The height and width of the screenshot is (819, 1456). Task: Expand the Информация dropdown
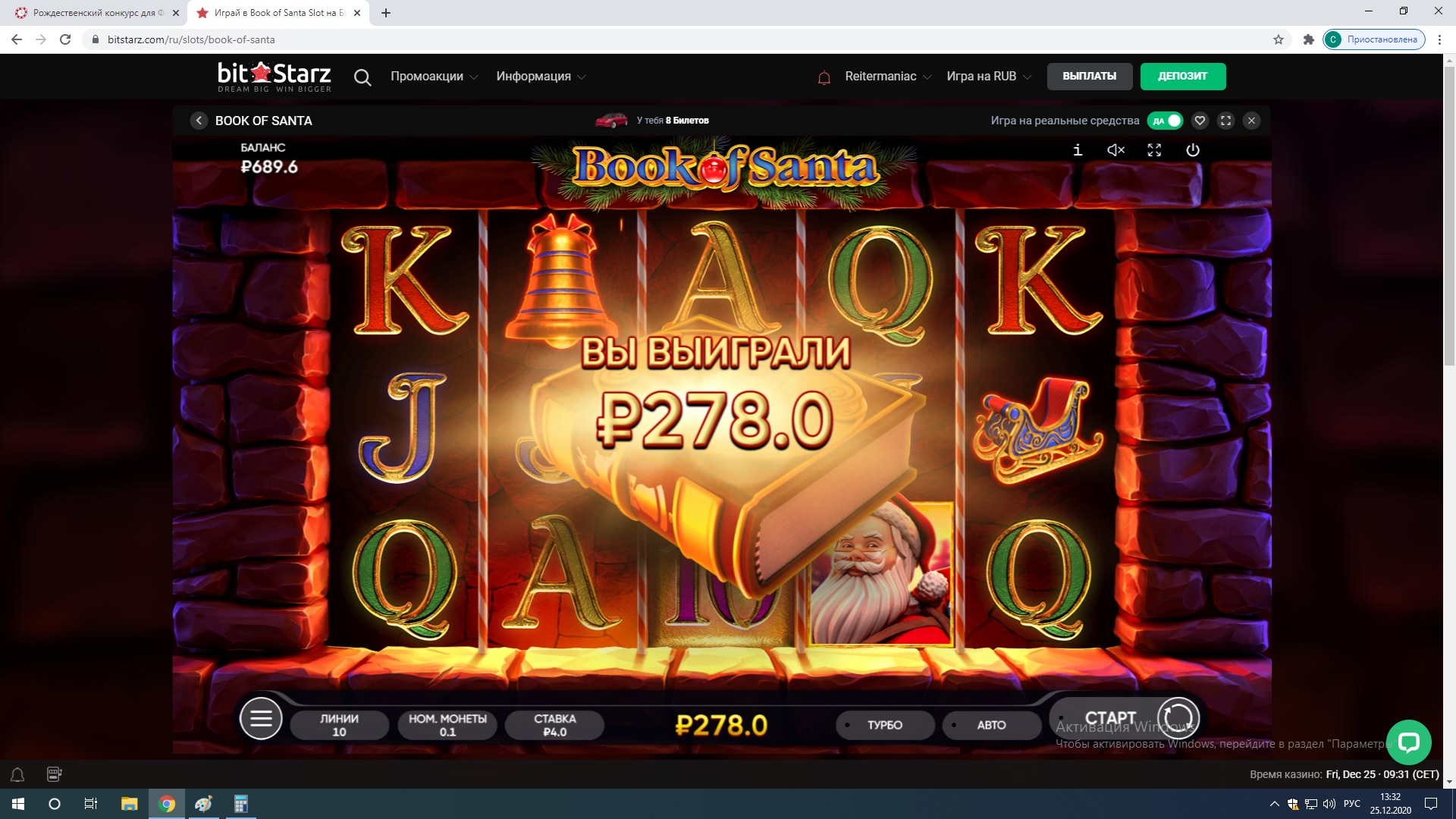pos(541,77)
